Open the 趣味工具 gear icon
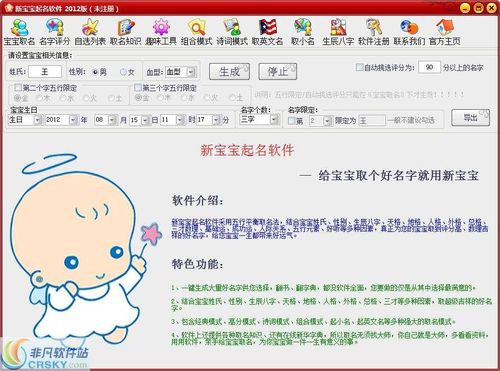The image size is (500, 371). click(161, 32)
